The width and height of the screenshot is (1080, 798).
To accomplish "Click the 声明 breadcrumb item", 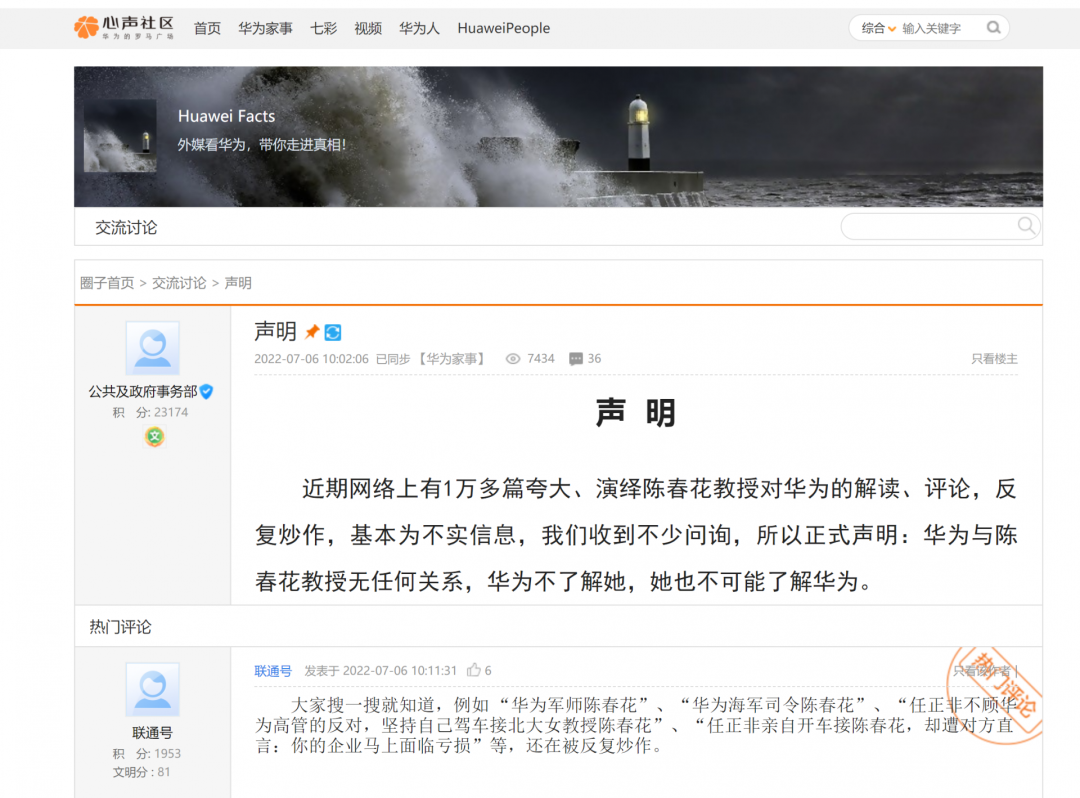I will pos(238,283).
